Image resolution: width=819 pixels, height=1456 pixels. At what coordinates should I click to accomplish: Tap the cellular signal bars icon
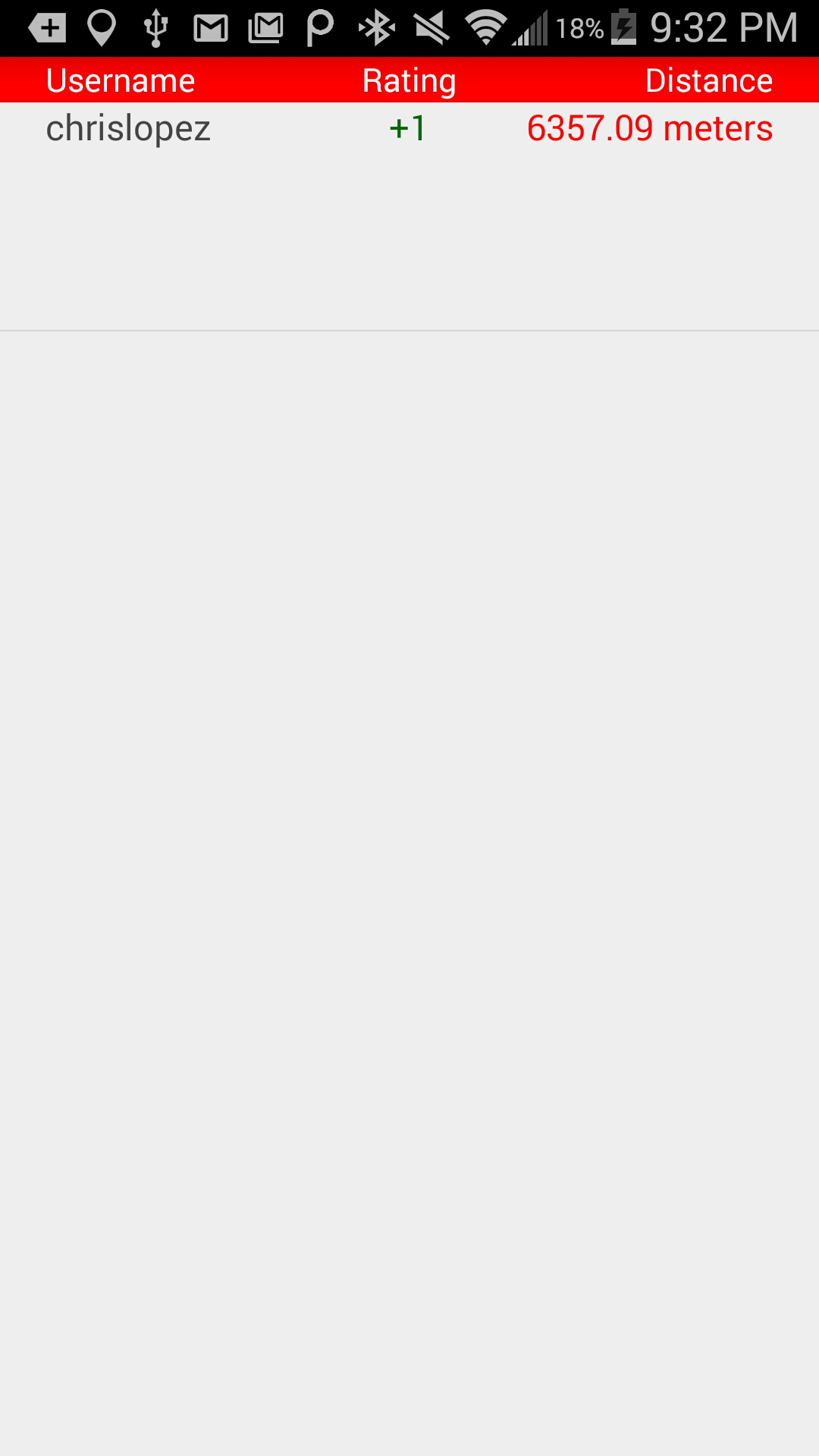click(529, 29)
